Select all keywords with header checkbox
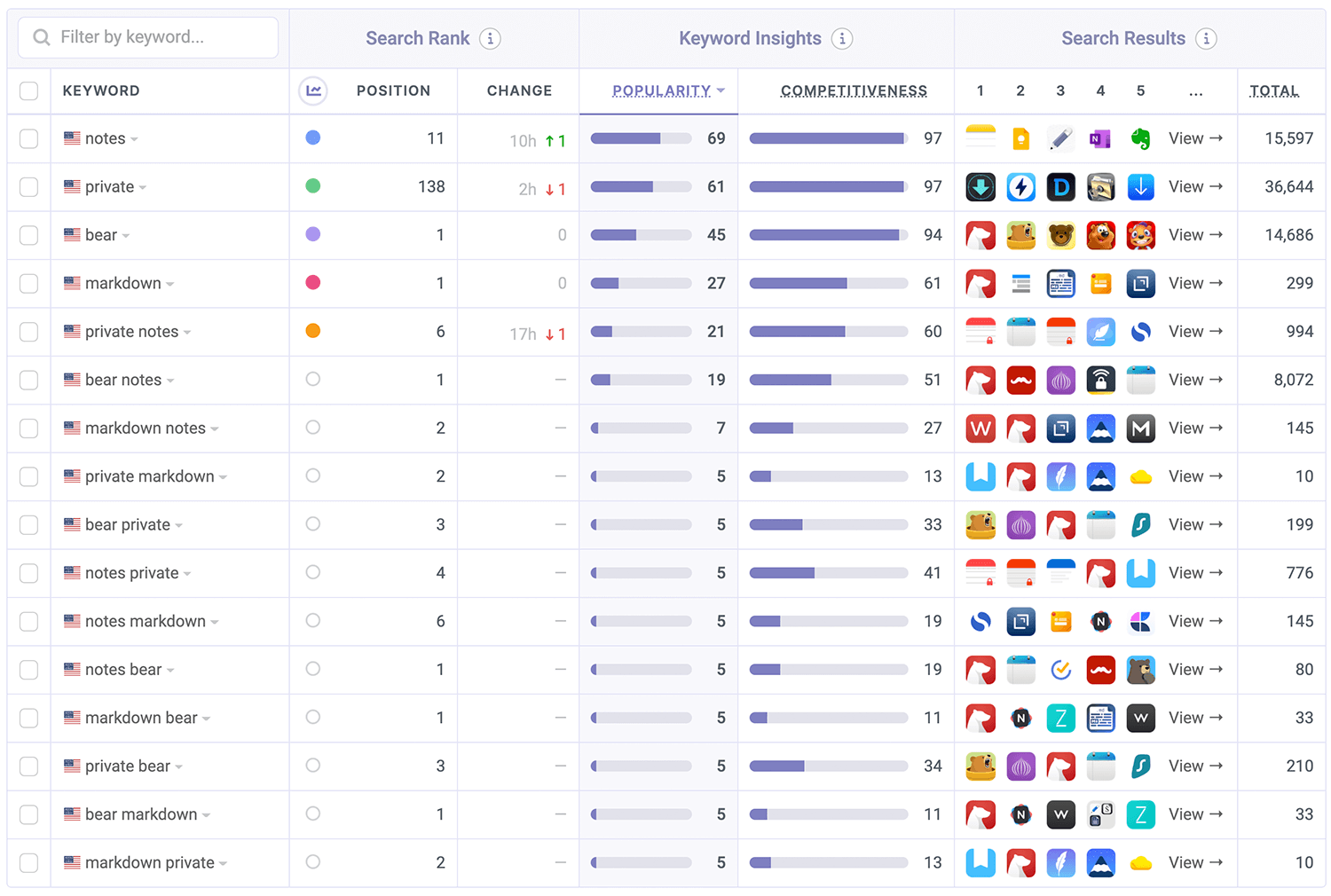The image size is (1331, 896). (x=29, y=90)
